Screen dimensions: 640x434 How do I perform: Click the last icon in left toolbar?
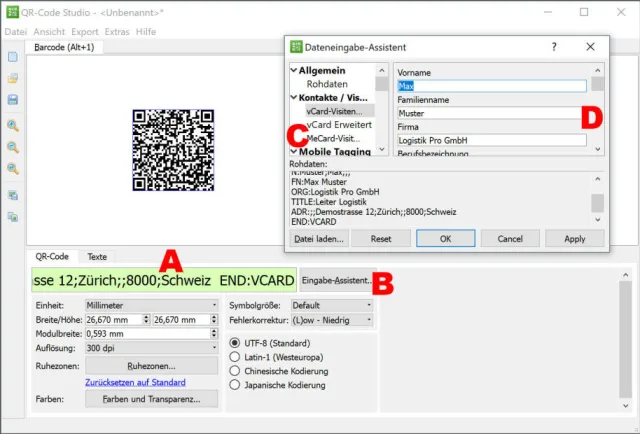tap(13, 216)
